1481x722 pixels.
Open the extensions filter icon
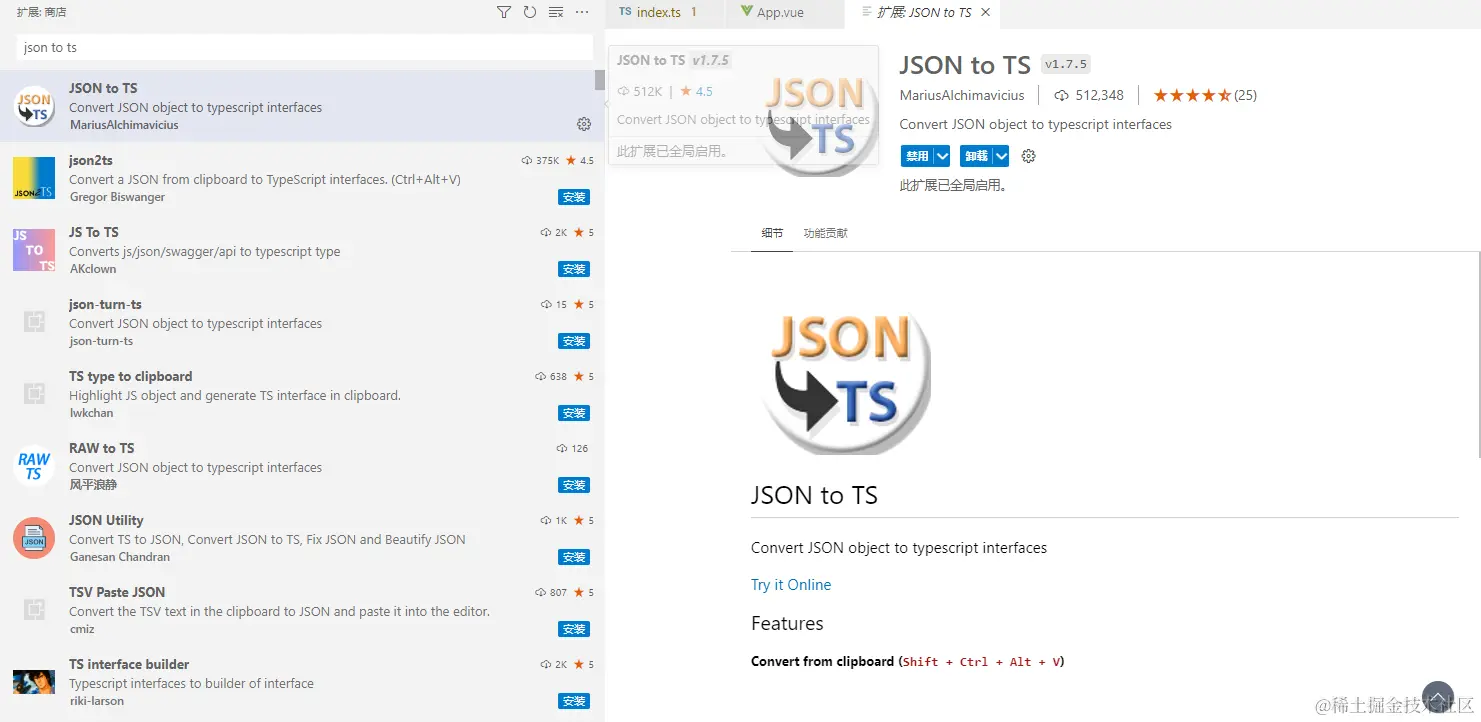504,13
